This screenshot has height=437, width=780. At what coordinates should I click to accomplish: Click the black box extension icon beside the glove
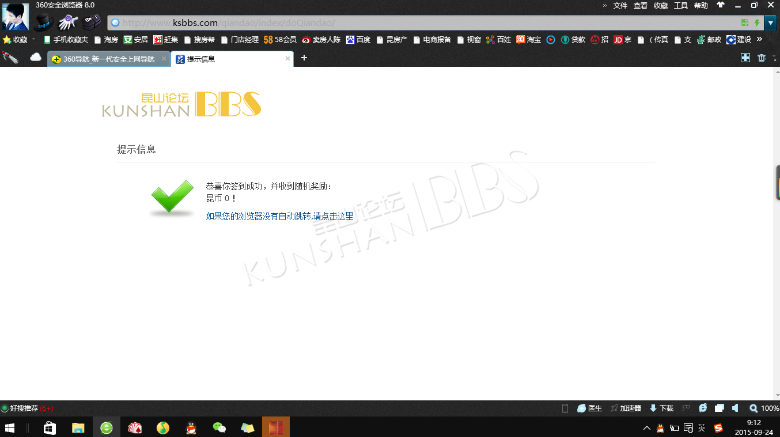coord(92,22)
